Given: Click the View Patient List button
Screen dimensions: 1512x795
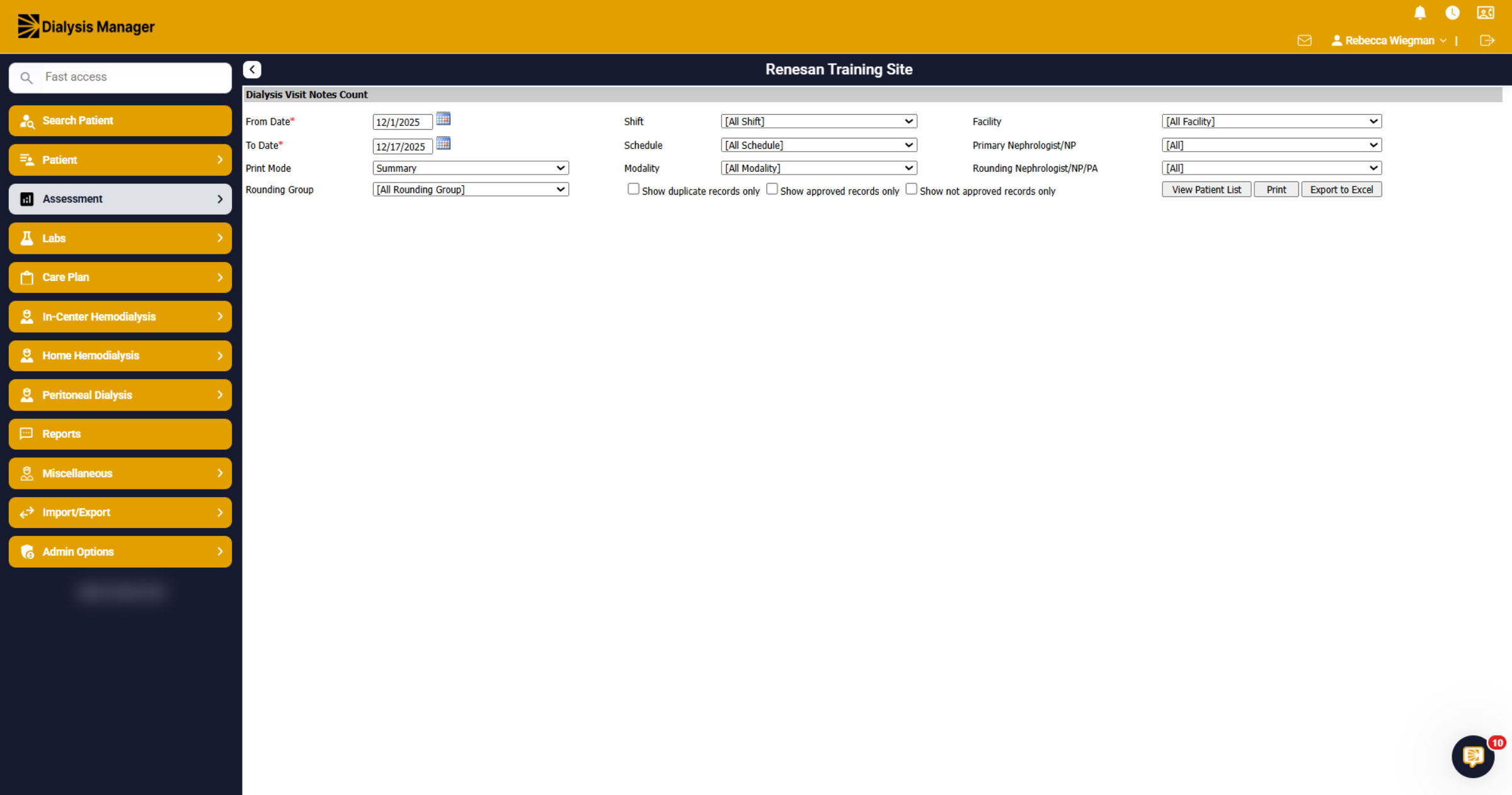Looking at the screenshot, I should (1206, 190).
